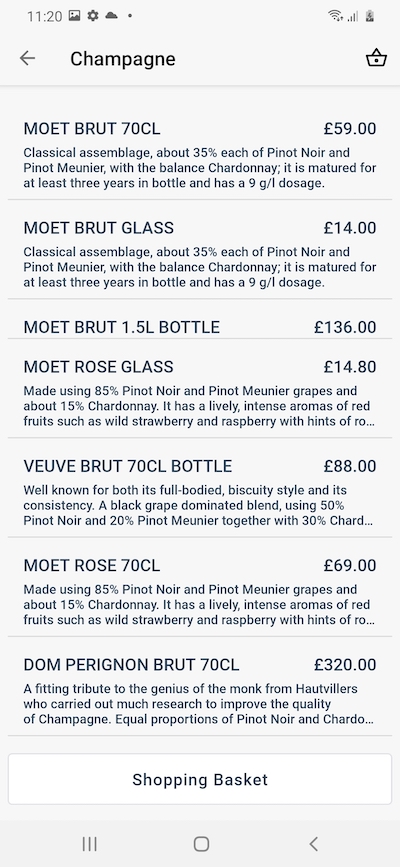This screenshot has height=867, width=400.
Task: Select MOET BRUT 1.5L BOTTLE item
Action: coord(200,327)
